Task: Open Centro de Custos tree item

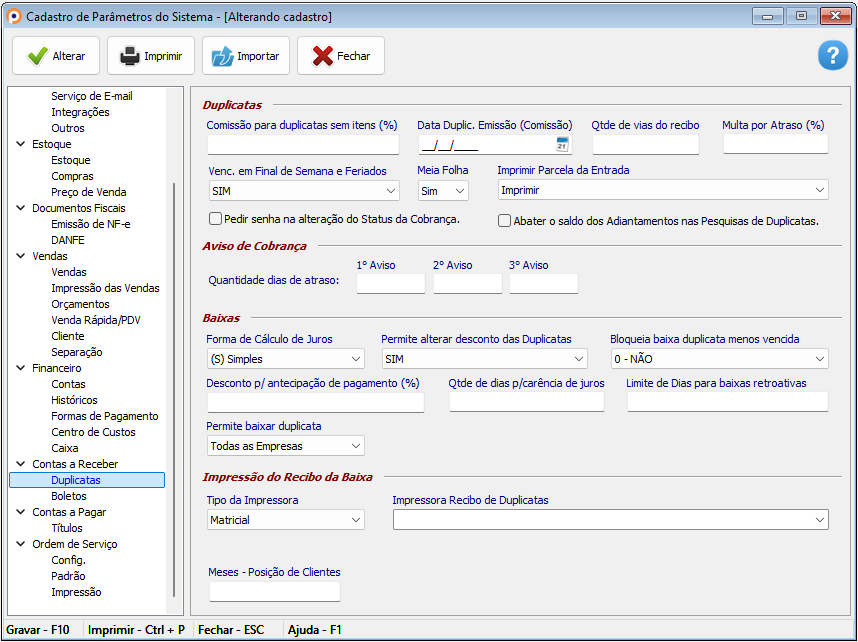Action: click(x=92, y=432)
